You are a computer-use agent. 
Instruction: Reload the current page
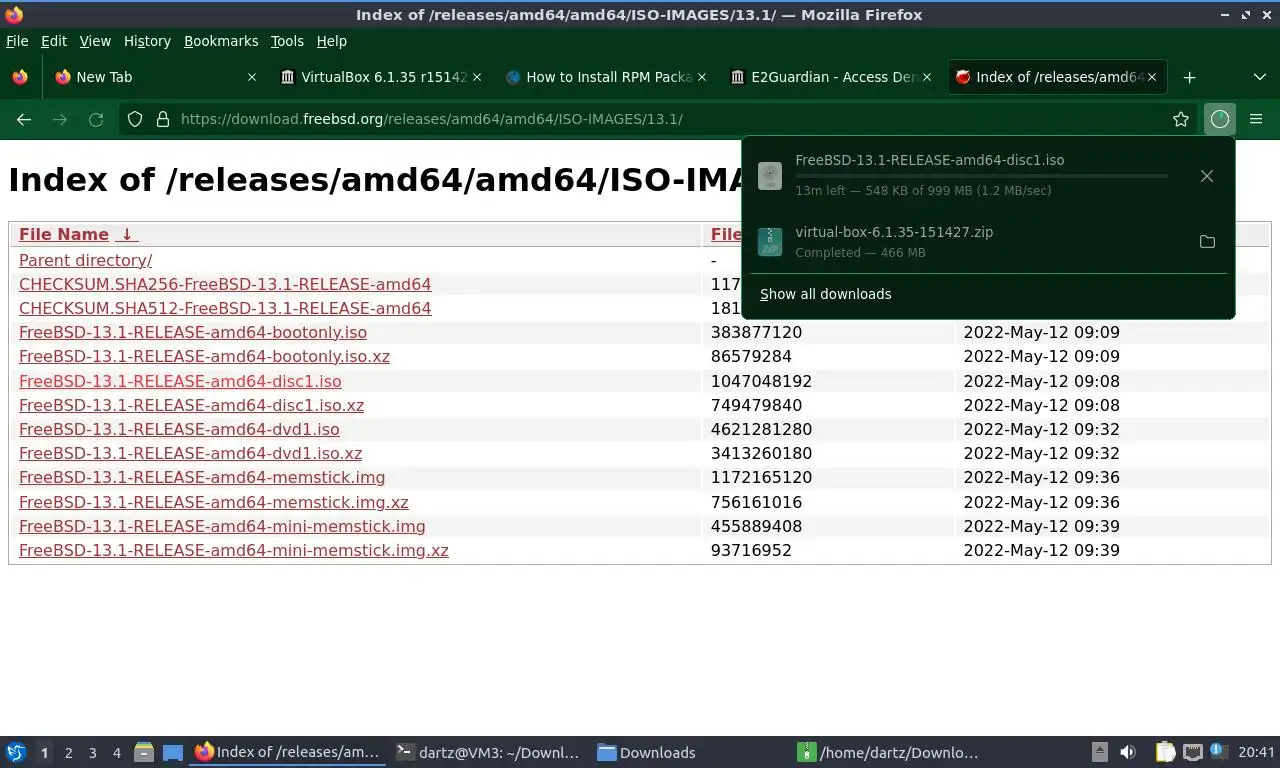96,119
